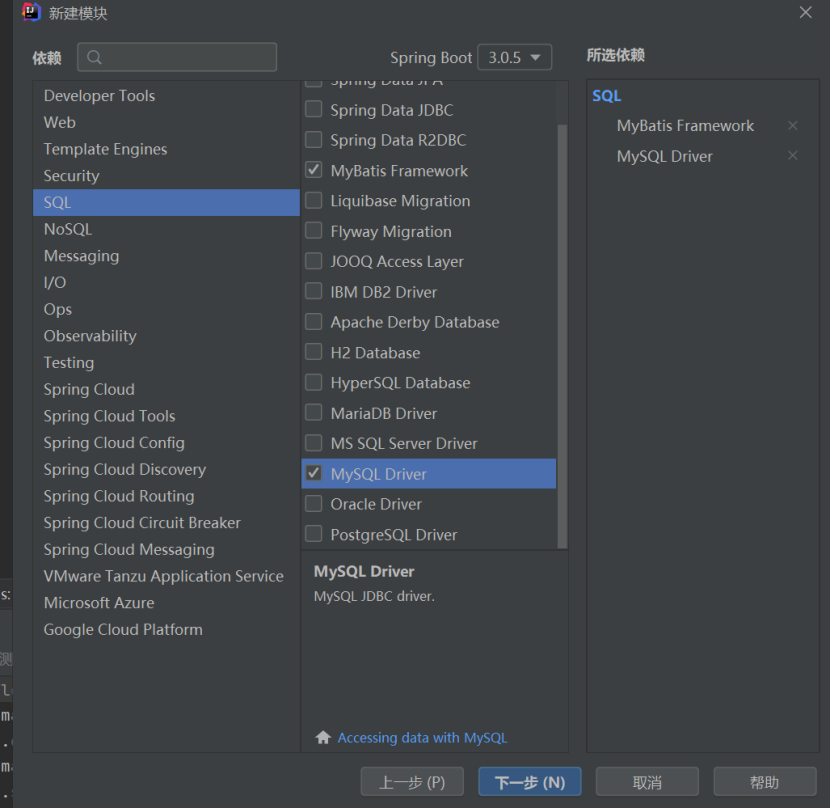
Task: Uncheck the MyBatis Framework checkbox
Action: coord(314,170)
